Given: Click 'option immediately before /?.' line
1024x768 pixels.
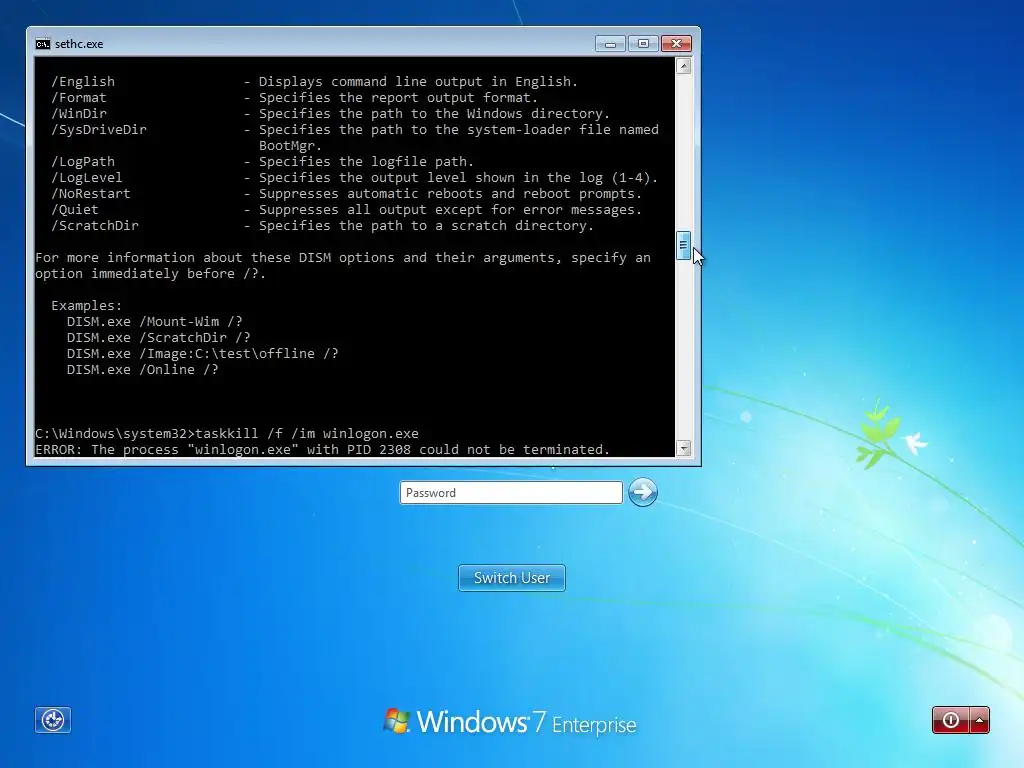Looking at the screenshot, I should click(151, 274).
